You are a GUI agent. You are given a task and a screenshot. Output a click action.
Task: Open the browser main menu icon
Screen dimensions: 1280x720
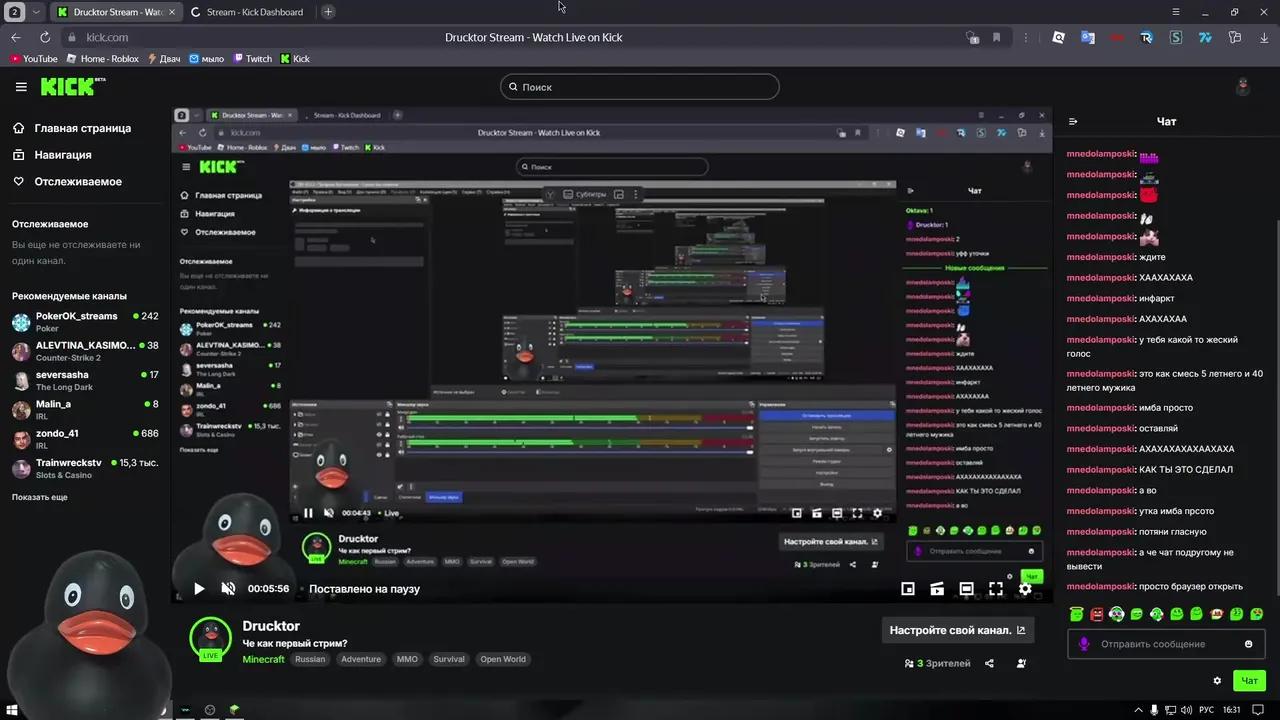pos(1176,12)
